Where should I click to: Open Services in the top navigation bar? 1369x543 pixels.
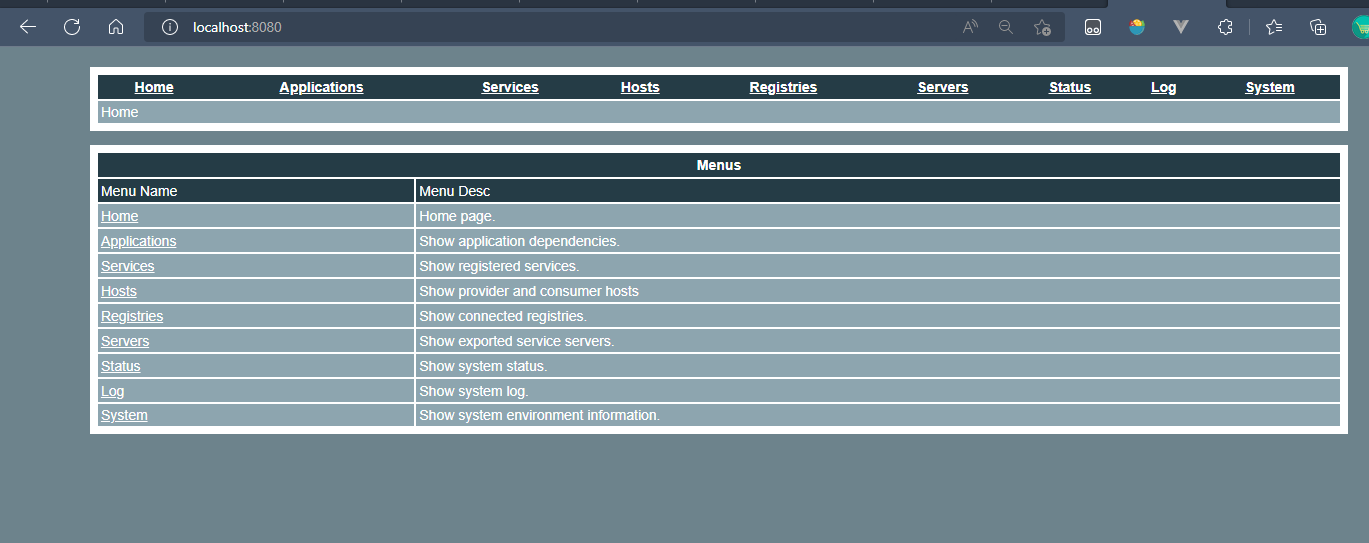point(510,87)
